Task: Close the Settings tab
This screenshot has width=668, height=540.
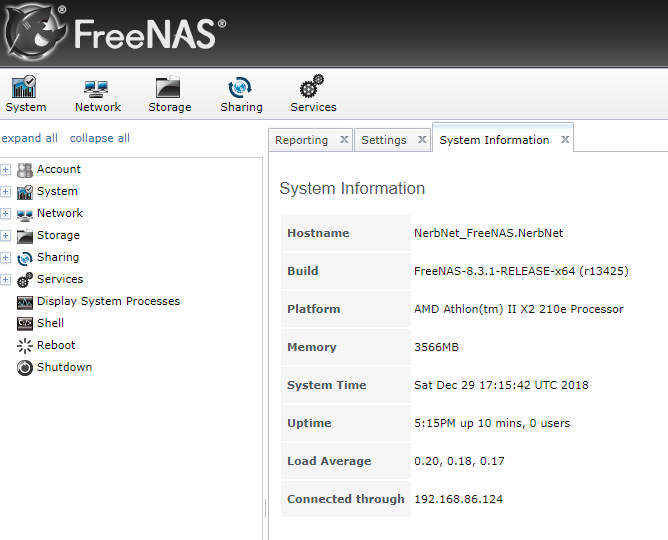Action: [x=422, y=140]
